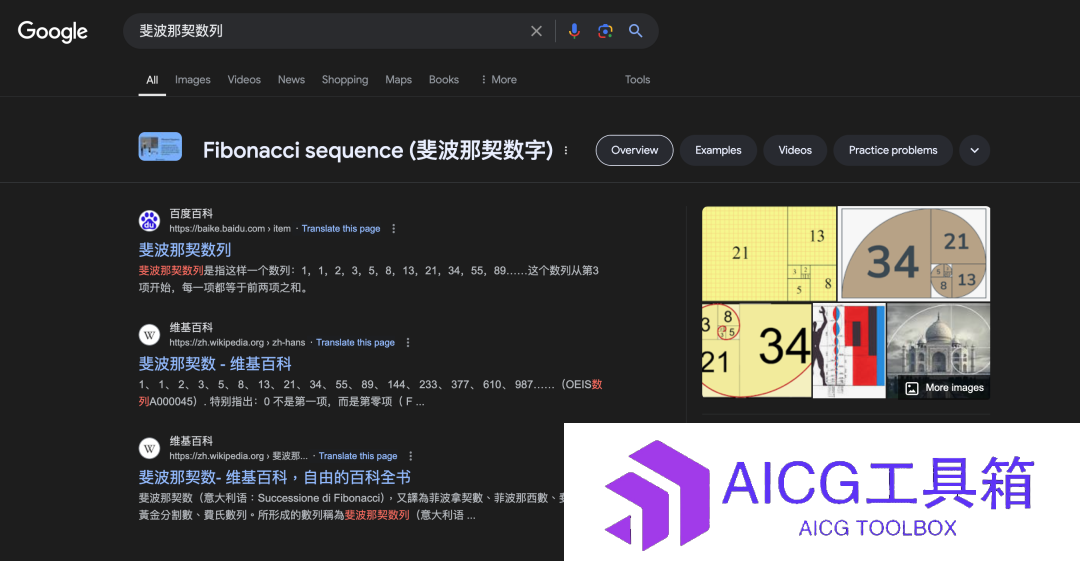This screenshot has height=561, width=1080.
Task: Expand more topic chips with the chevron
Action: coord(975,150)
